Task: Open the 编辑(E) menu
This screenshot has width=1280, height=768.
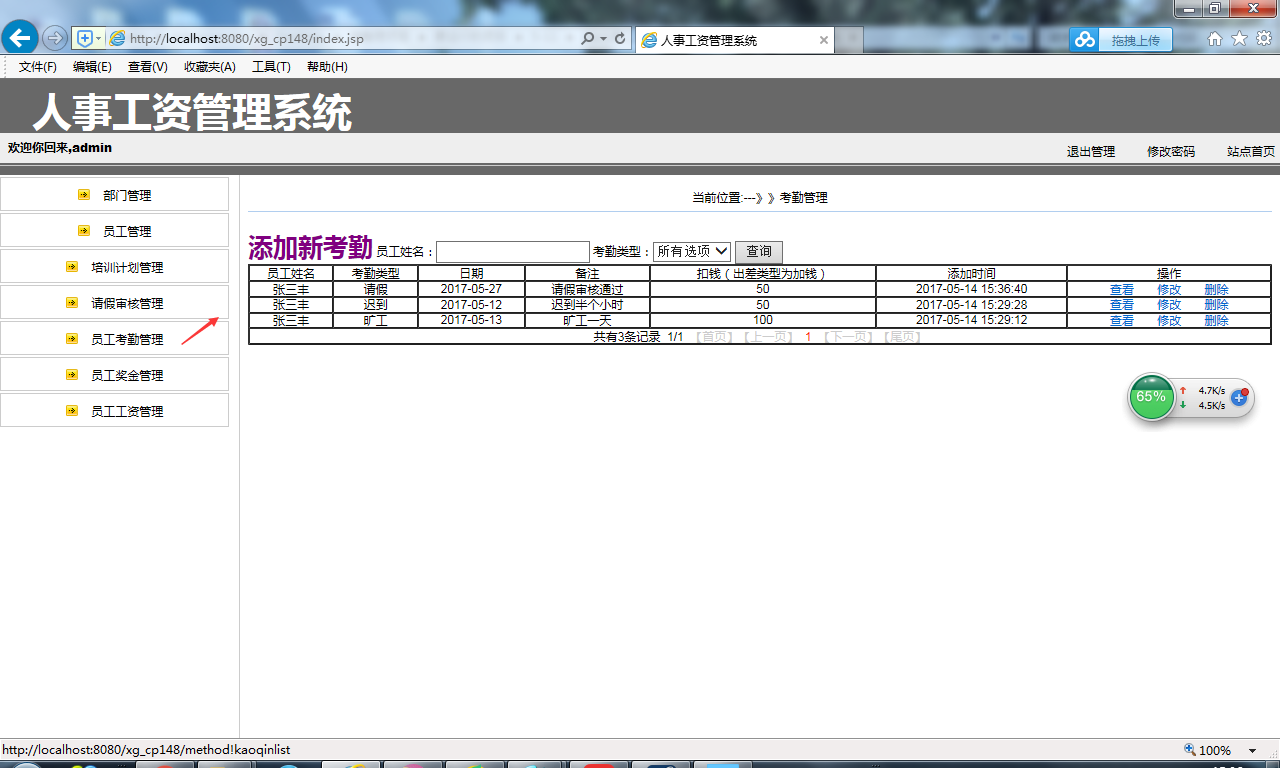Action: (92, 67)
